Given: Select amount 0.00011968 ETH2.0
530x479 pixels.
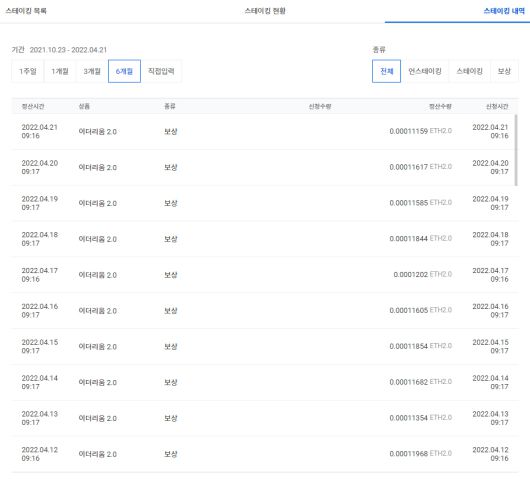Looking at the screenshot, I should (x=420, y=454).
